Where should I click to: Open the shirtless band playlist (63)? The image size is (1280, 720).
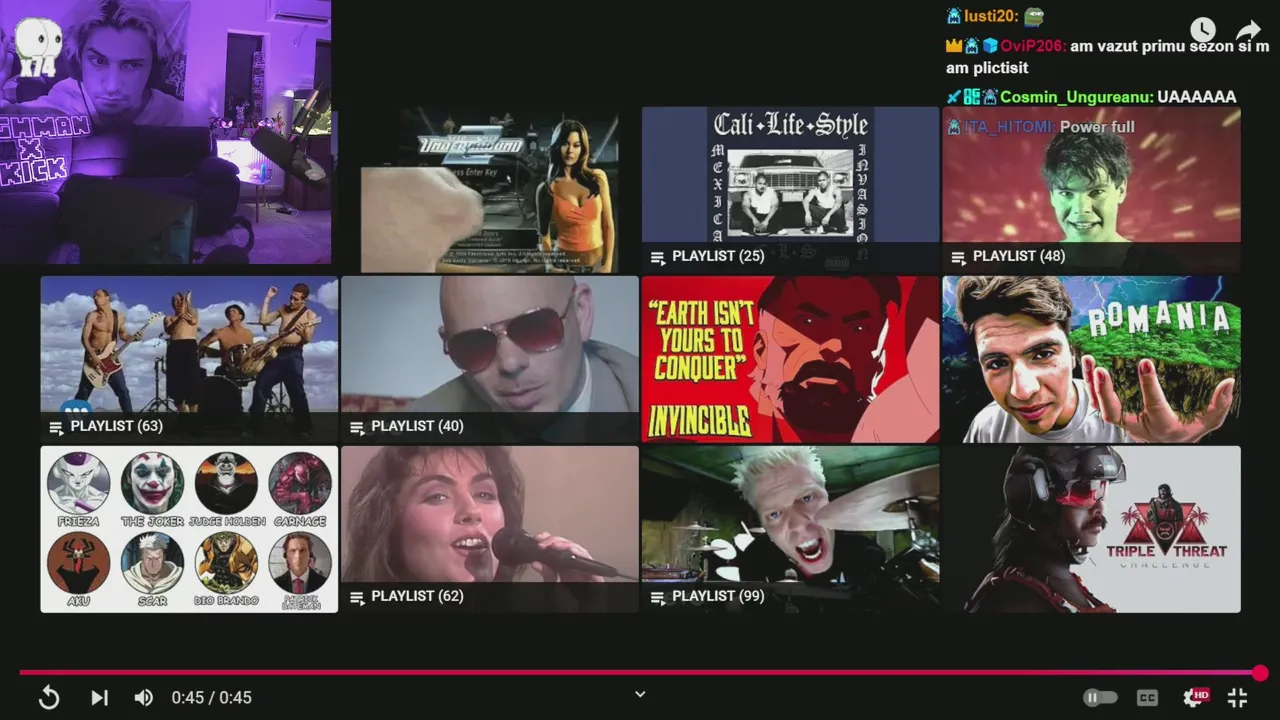click(x=189, y=359)
